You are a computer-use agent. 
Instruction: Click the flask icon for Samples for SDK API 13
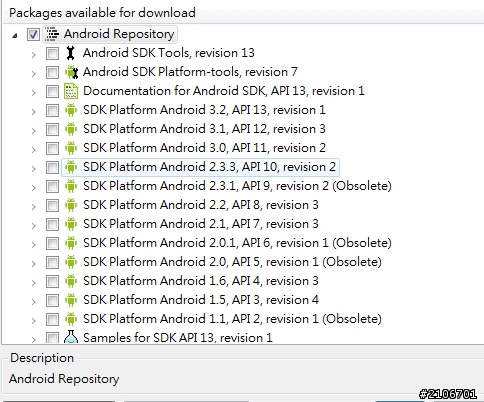point(71,337)
